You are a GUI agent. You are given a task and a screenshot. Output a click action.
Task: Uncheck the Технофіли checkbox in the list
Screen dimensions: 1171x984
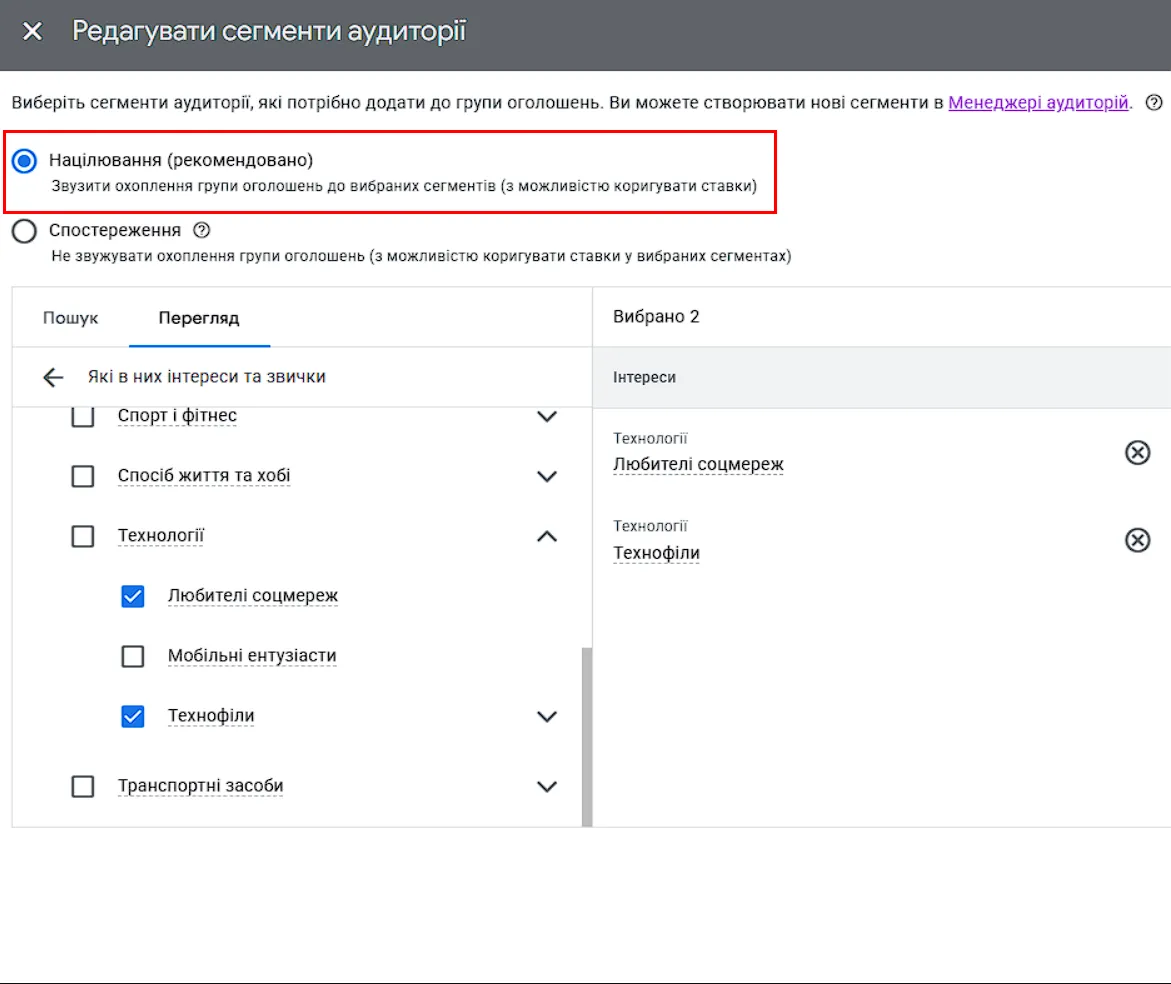point(133,717)
